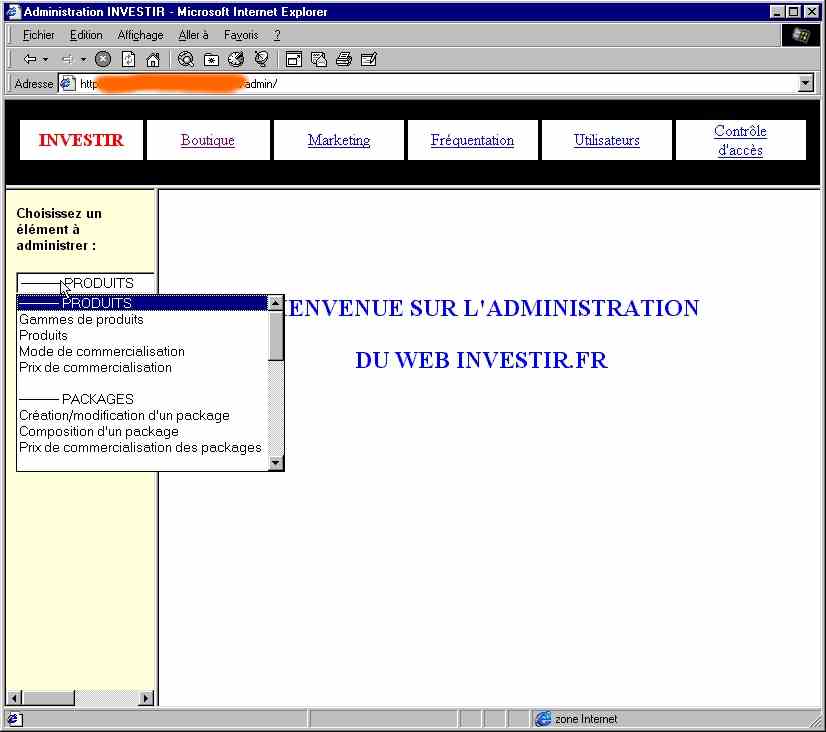
Task: Stop page loading with the Stop icon
Action: pyautogui.click(x=103, y=59)
